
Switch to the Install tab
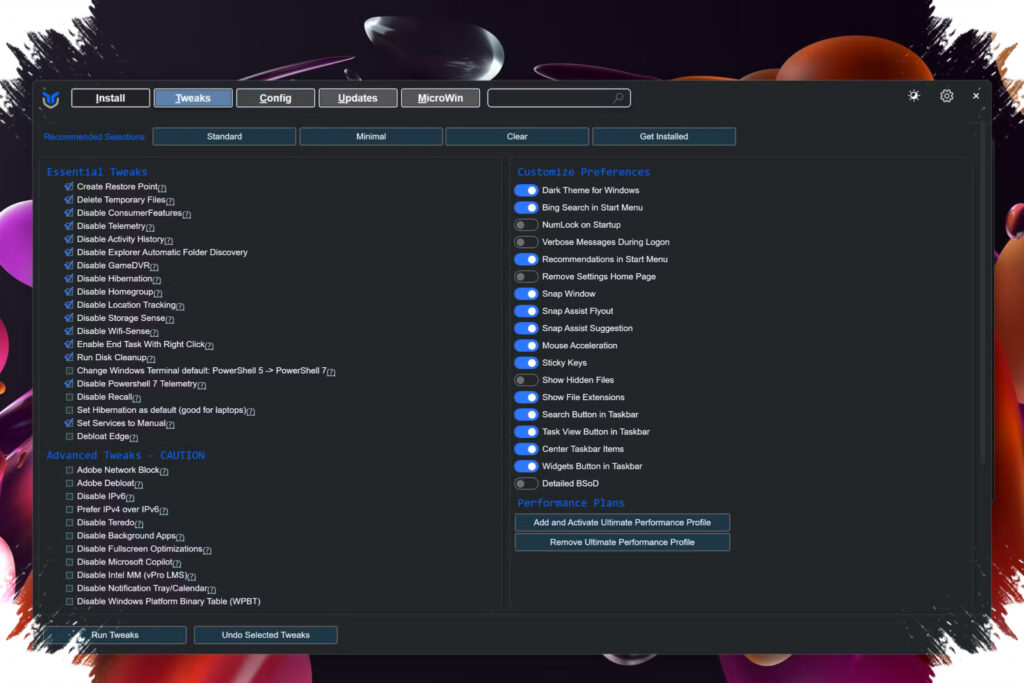pyautogui.click(x=110, y=98)
